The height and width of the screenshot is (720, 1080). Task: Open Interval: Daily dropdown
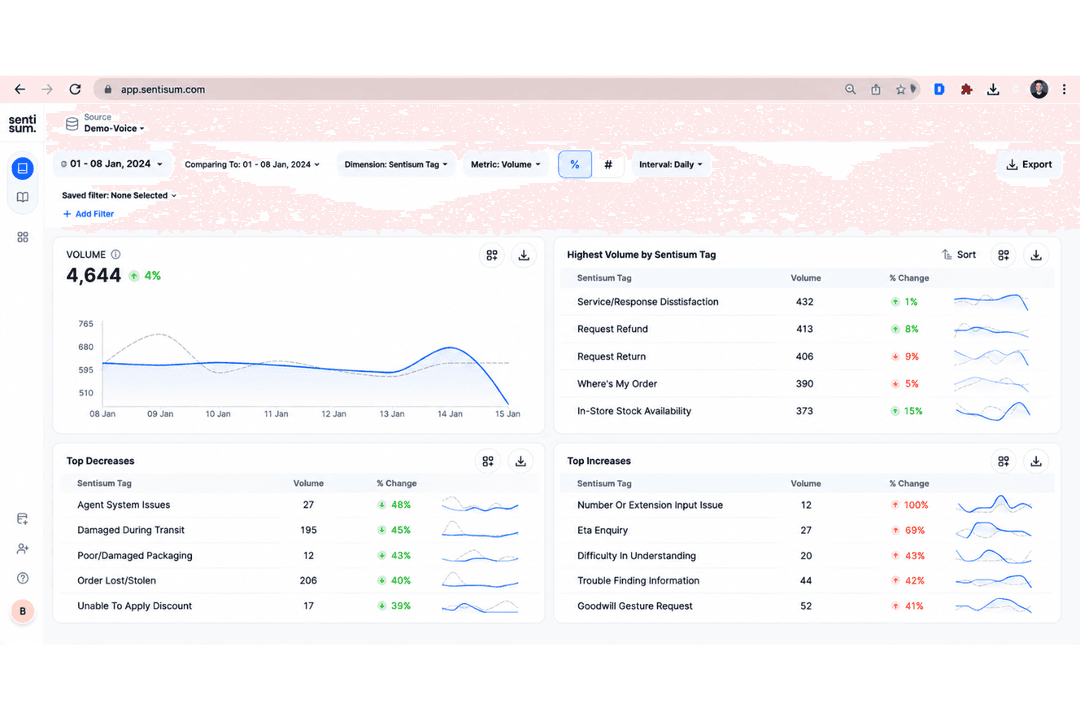(x=671, y=165)
